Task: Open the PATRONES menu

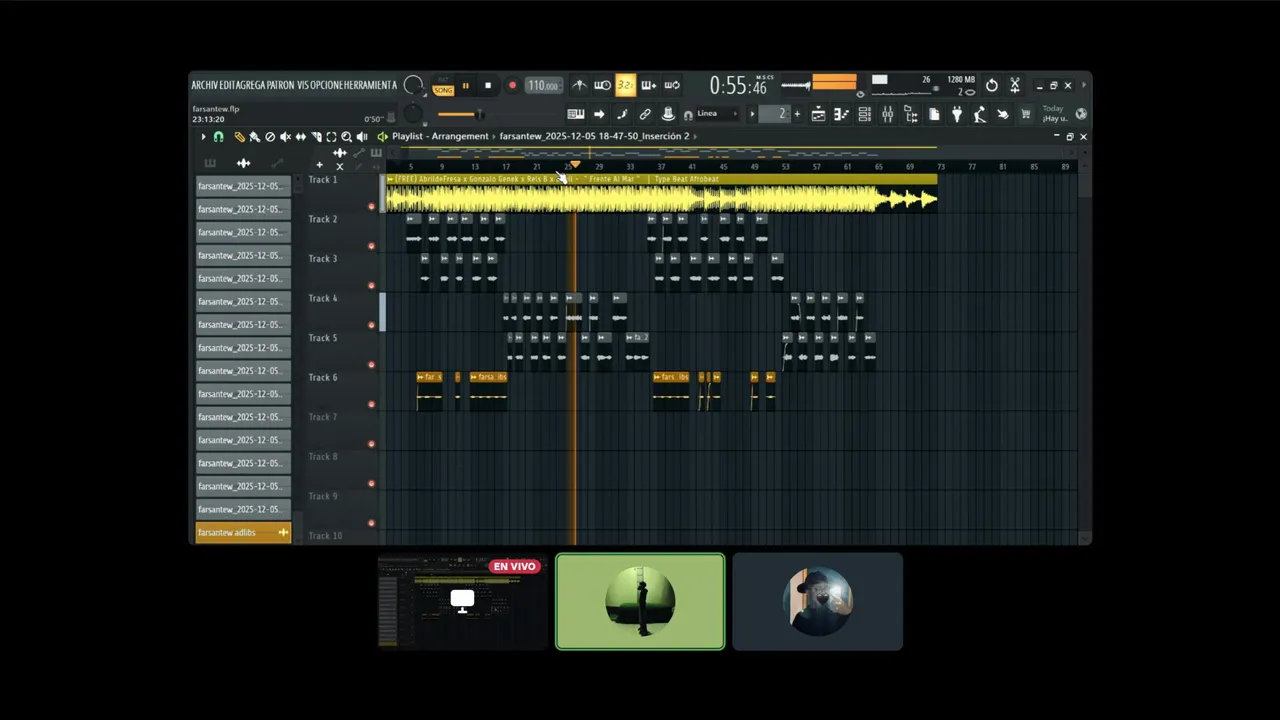Action: pyautogui.click(x=280, y=85)
